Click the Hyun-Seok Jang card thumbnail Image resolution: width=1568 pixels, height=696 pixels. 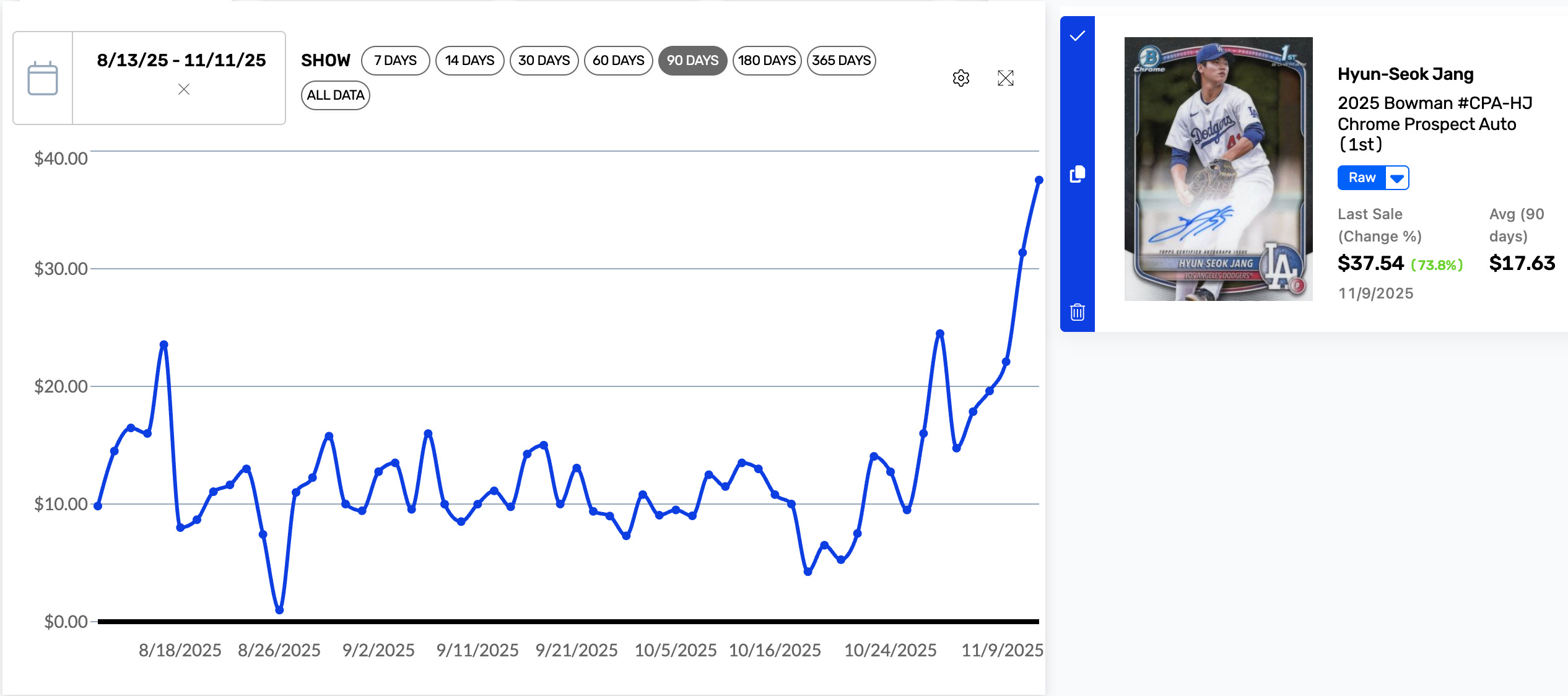click(1218, 168)
